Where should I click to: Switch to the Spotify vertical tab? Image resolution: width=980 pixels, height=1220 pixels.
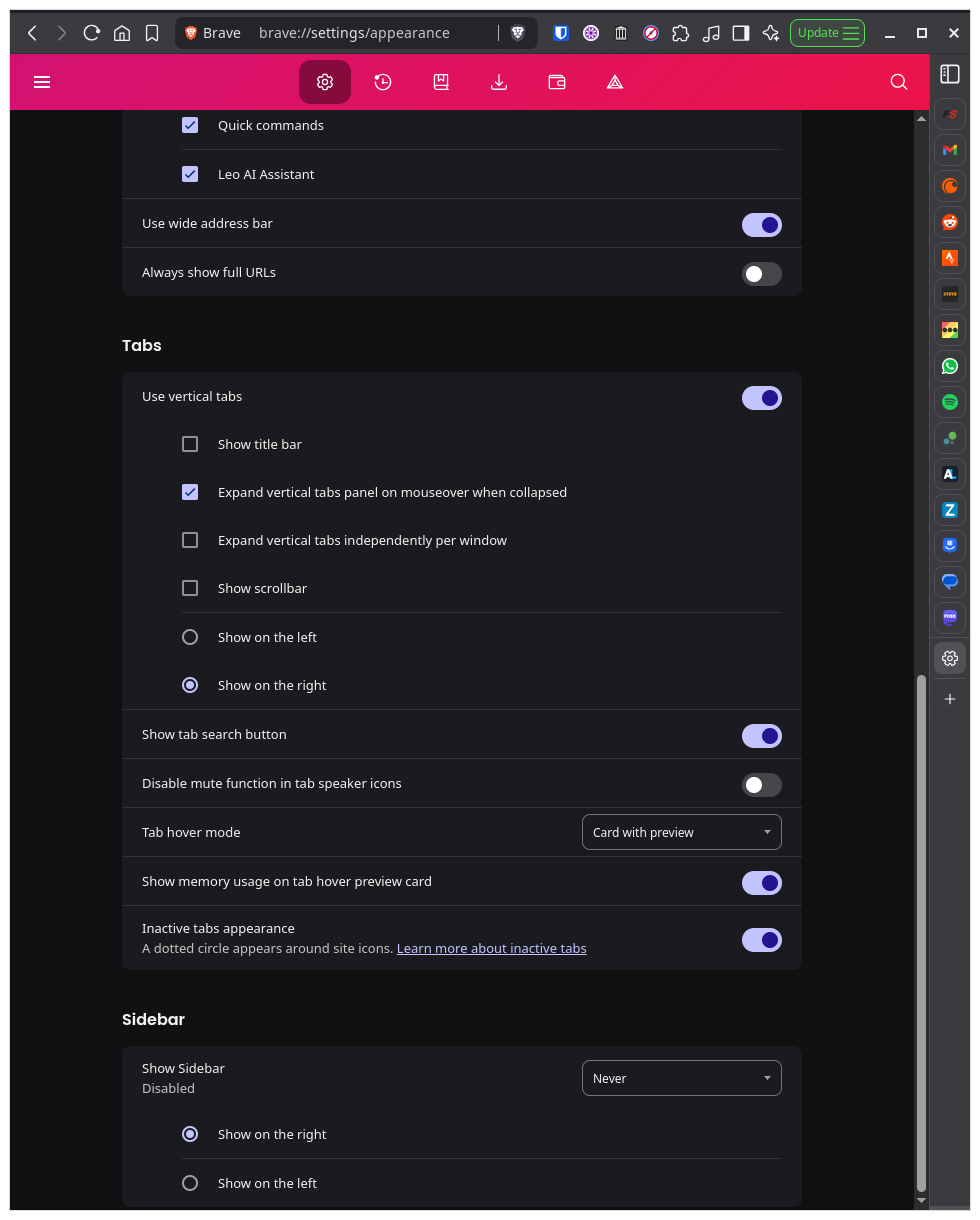[950, 402]
